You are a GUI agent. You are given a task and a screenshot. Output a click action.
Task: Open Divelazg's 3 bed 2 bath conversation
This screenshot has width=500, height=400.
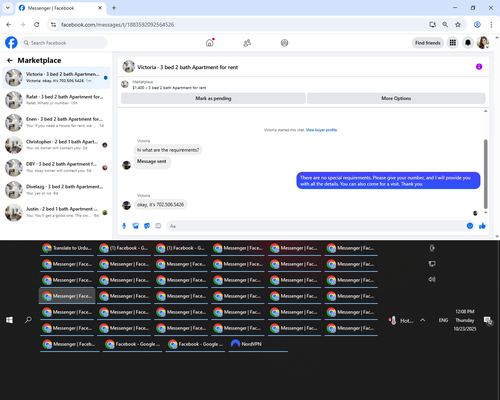pyautogui.click(x=56, y=190)
